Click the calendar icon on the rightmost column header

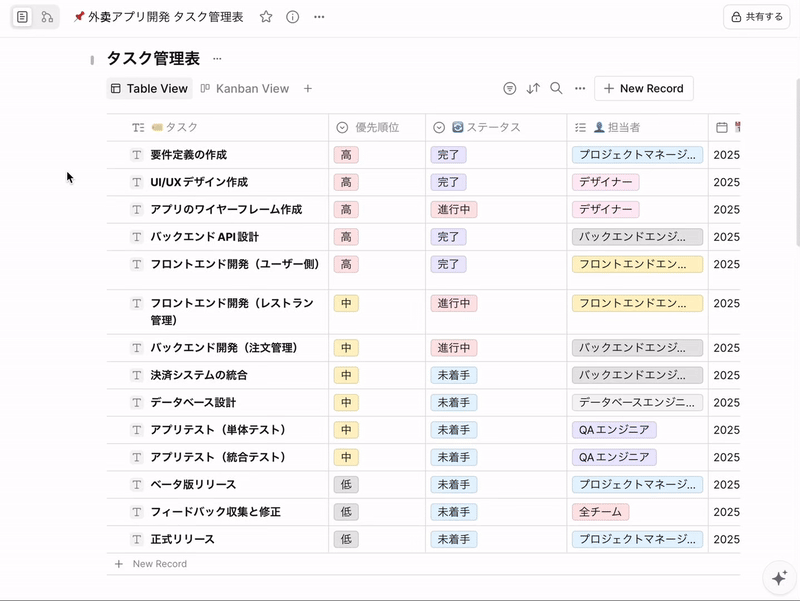pyautogui.click(x=722, y=127)
